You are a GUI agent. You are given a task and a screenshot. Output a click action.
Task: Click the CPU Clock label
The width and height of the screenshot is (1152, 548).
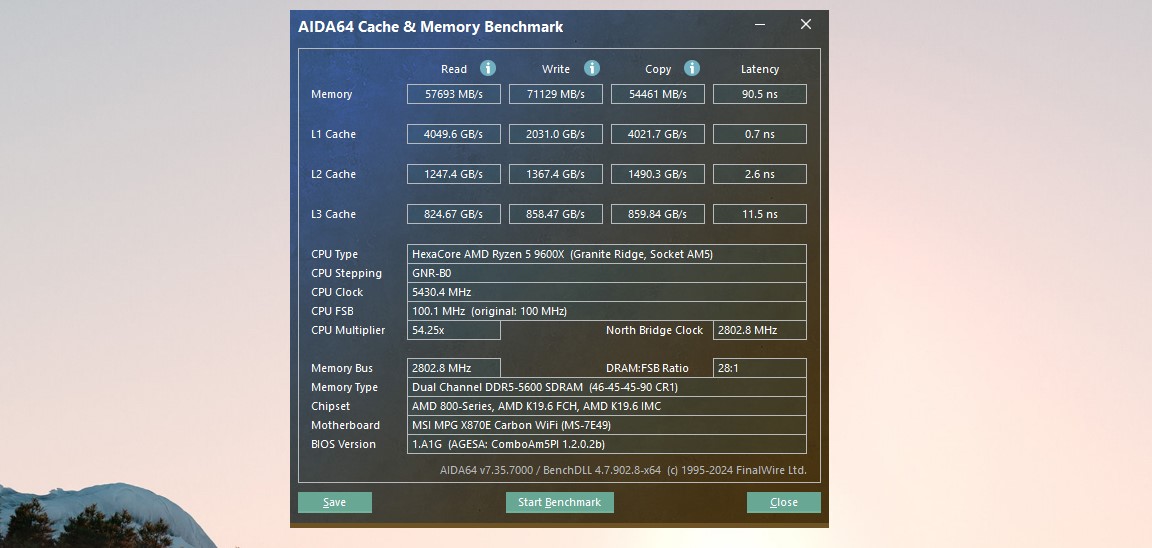click(336, 292)
